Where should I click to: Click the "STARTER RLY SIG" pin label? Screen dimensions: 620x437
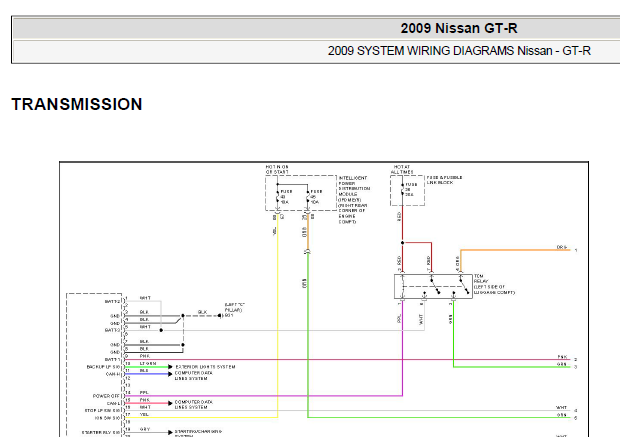click(x=100, y=432)
